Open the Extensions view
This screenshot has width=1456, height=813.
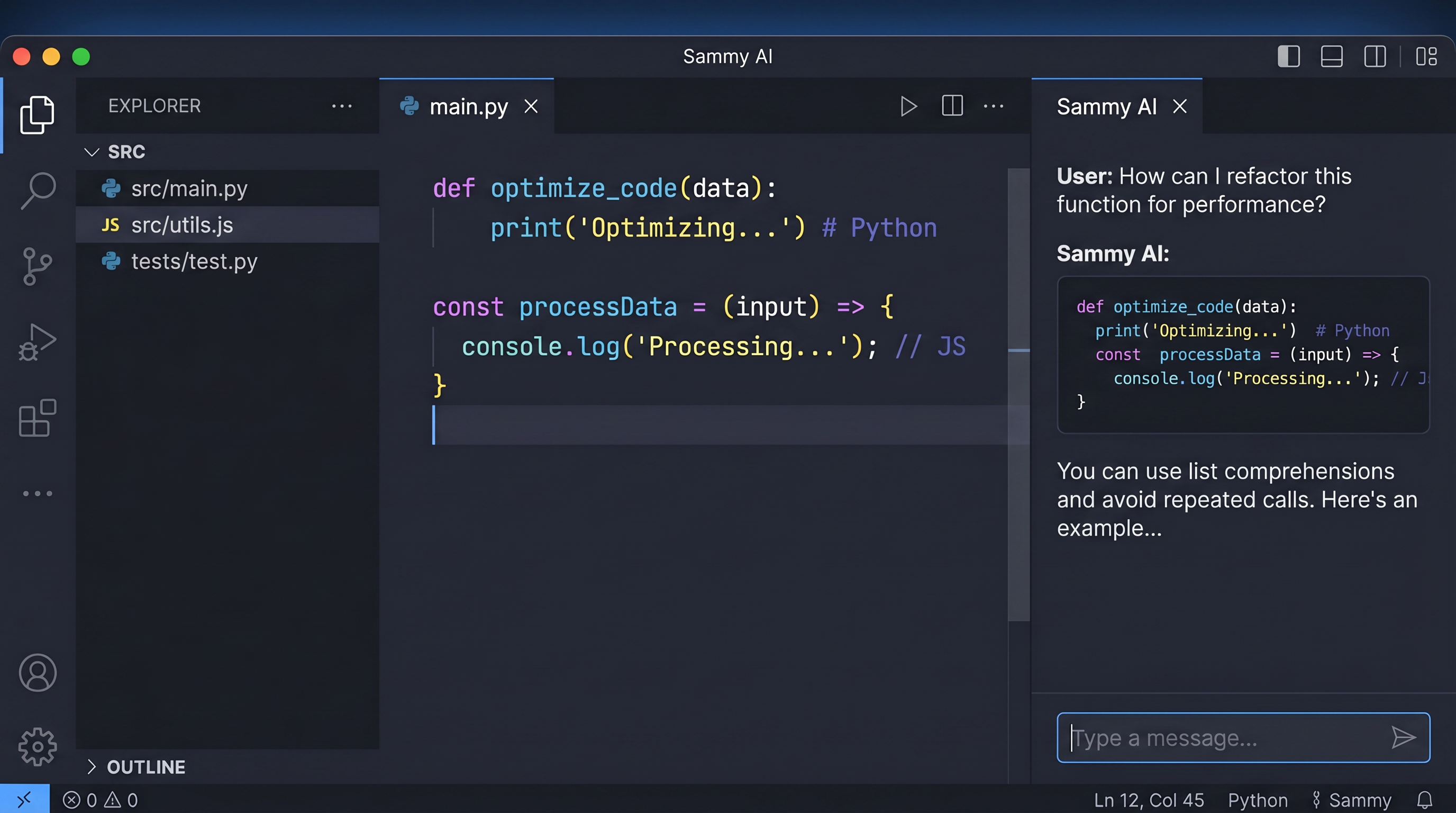point(38,418)
